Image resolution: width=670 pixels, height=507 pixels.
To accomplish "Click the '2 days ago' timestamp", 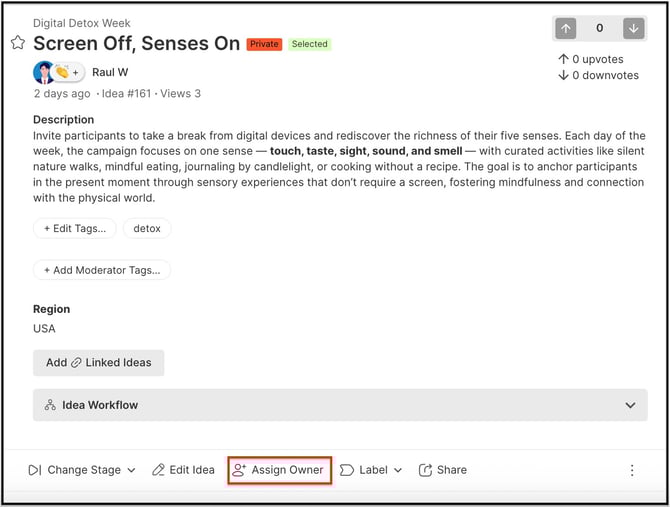I will pyautogui.click(x=62, y=94).
